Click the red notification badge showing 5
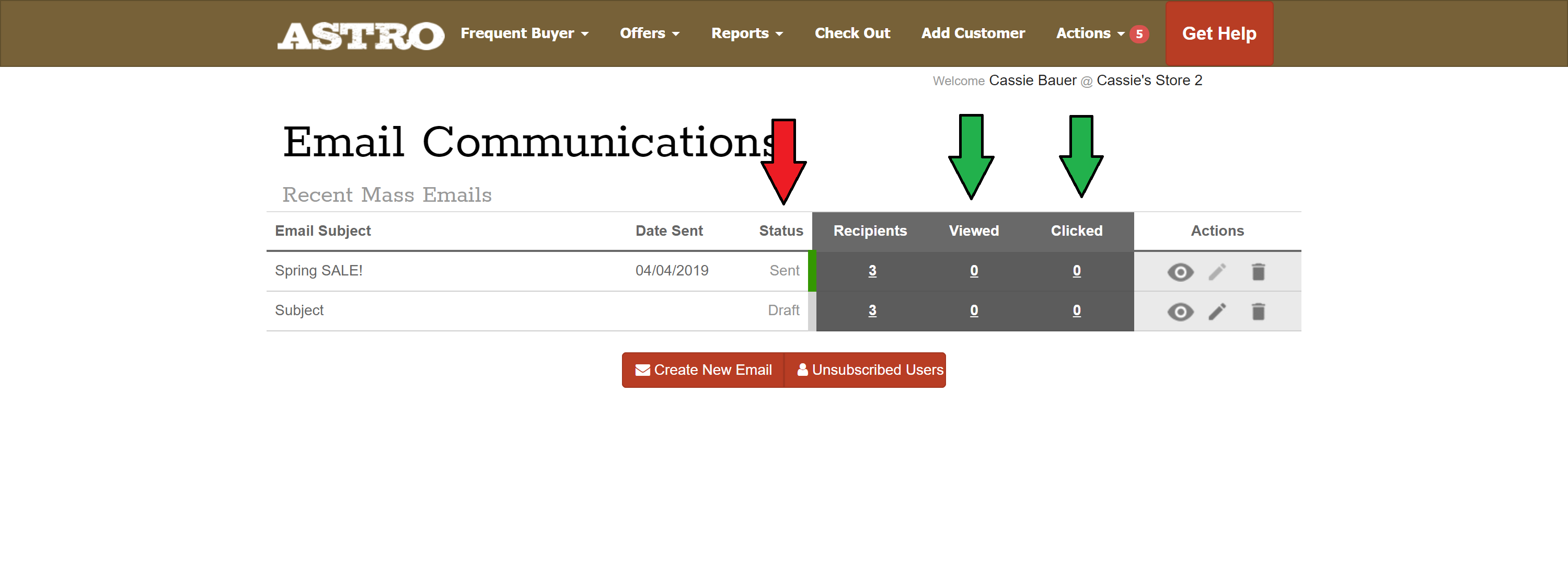Viewport: 1568px width, 587px height. pos(1138,34)
